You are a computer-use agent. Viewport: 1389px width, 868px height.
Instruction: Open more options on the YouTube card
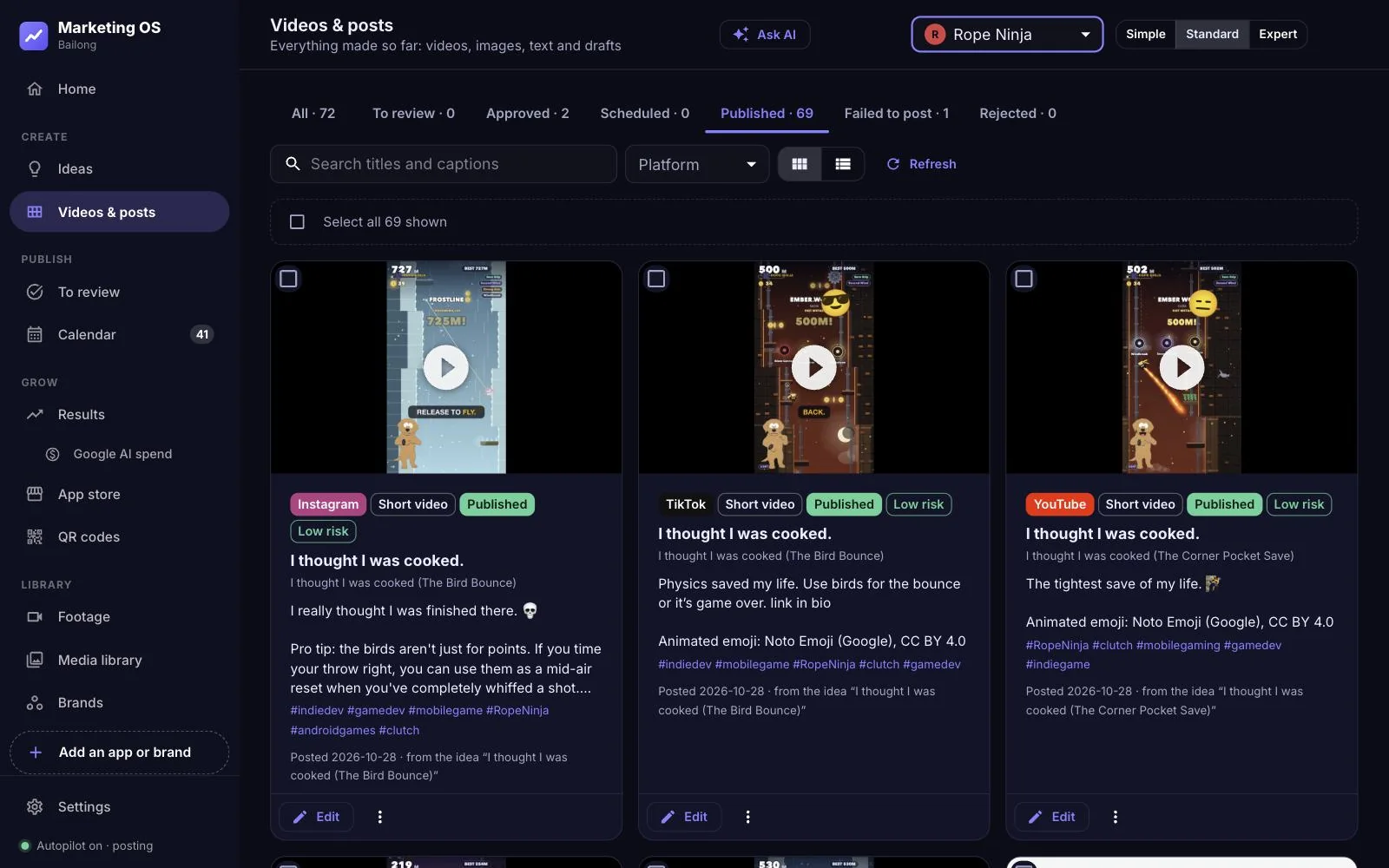(1116, 817)
